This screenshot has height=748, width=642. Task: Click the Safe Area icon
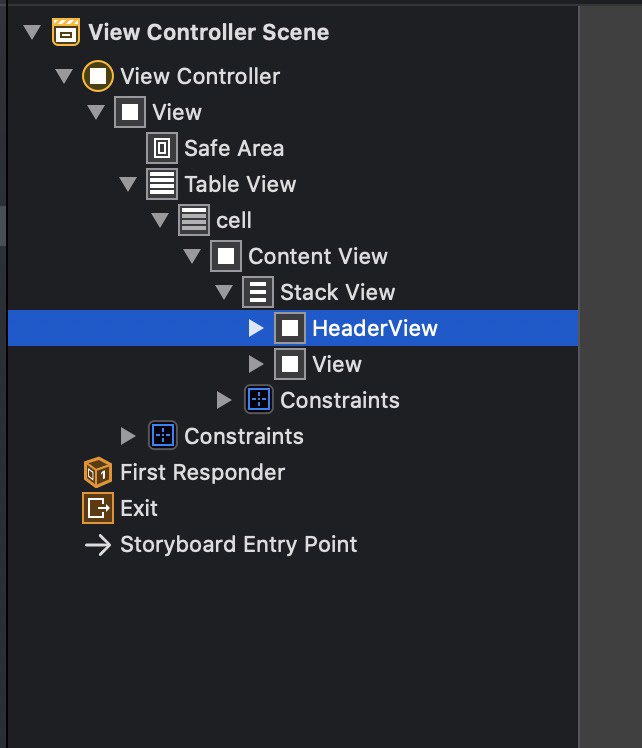[x=162, y=148]
